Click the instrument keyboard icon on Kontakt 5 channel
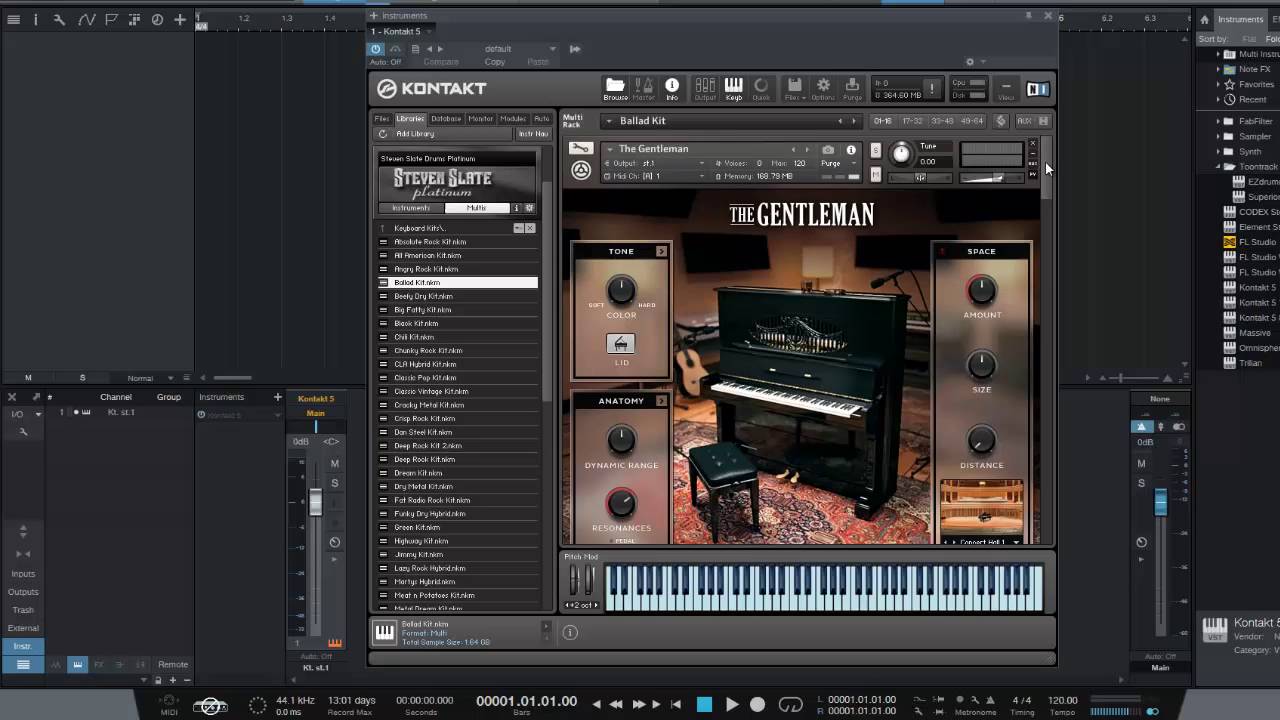 tap(335, 643)
